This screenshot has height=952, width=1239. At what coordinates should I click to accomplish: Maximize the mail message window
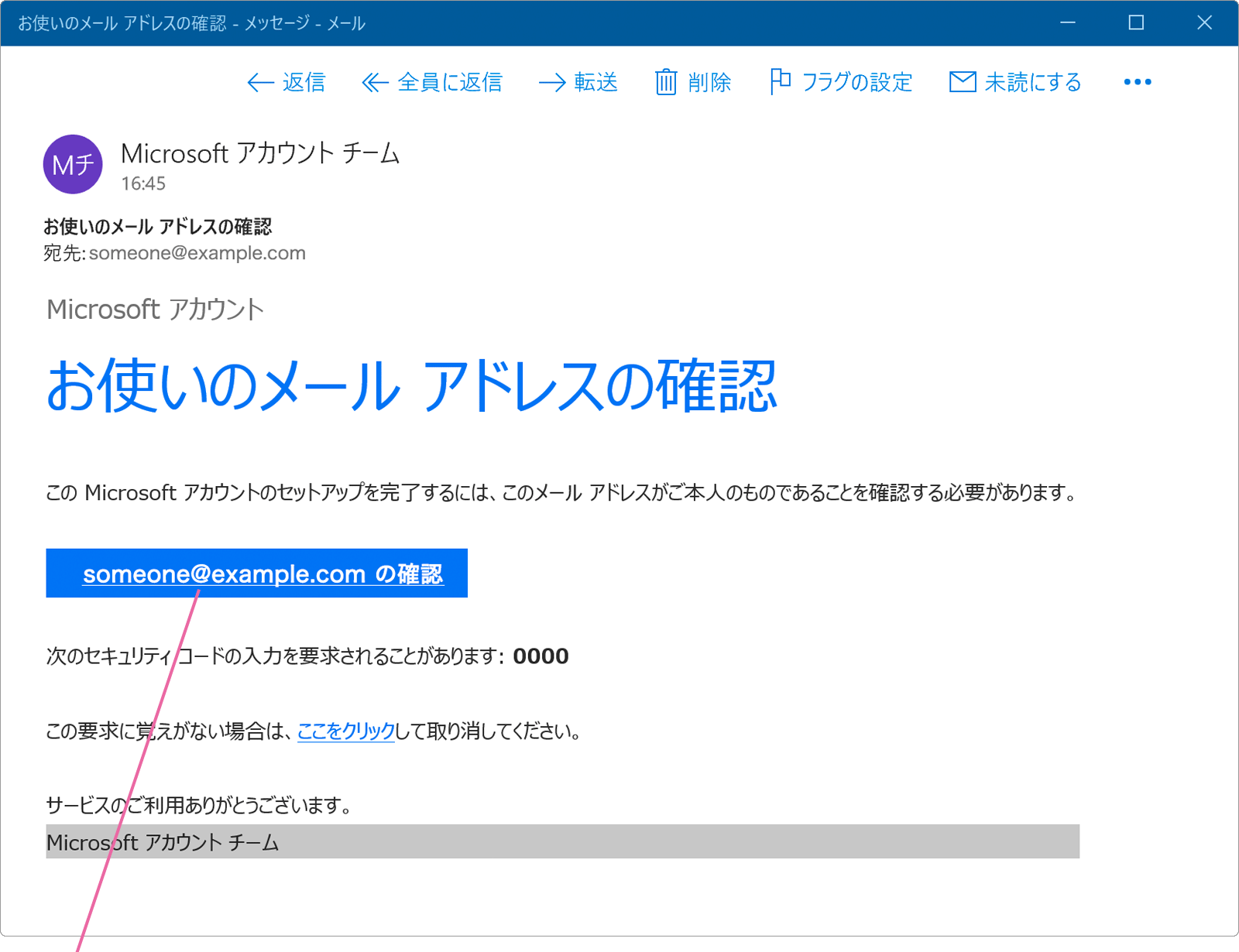[x=1136, y=23]
